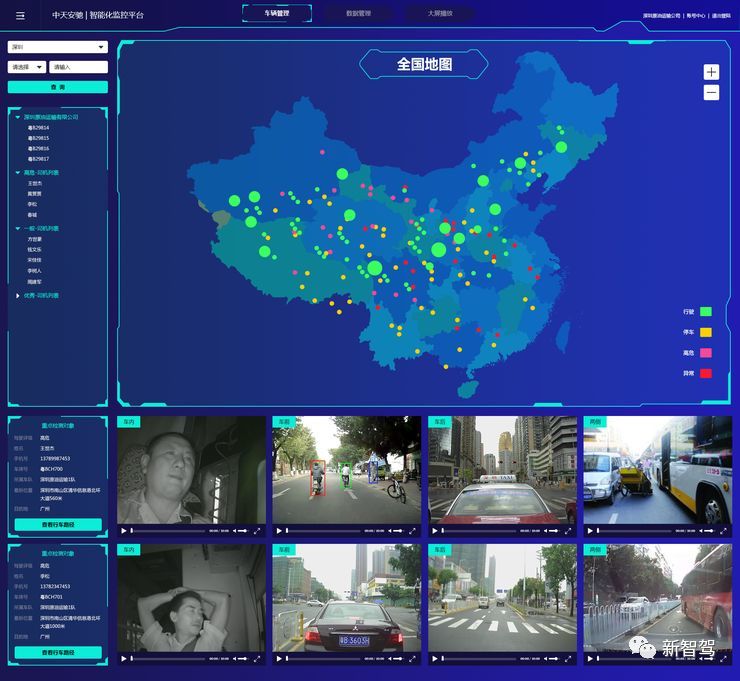Switch to the 车辆管理 tab

point(277,13)
